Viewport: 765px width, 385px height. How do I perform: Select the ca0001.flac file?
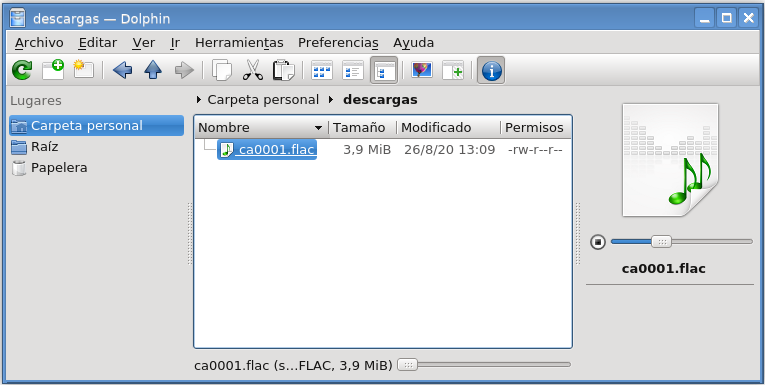pos(267,150)
